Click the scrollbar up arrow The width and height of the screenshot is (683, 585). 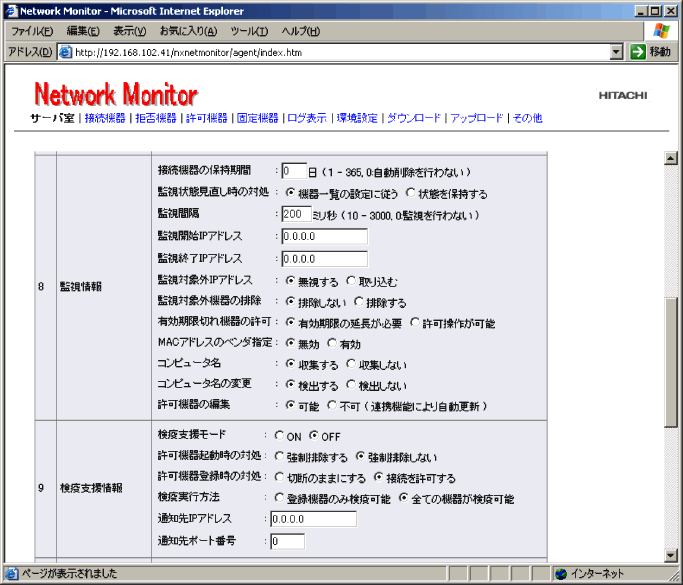[670, 158]
